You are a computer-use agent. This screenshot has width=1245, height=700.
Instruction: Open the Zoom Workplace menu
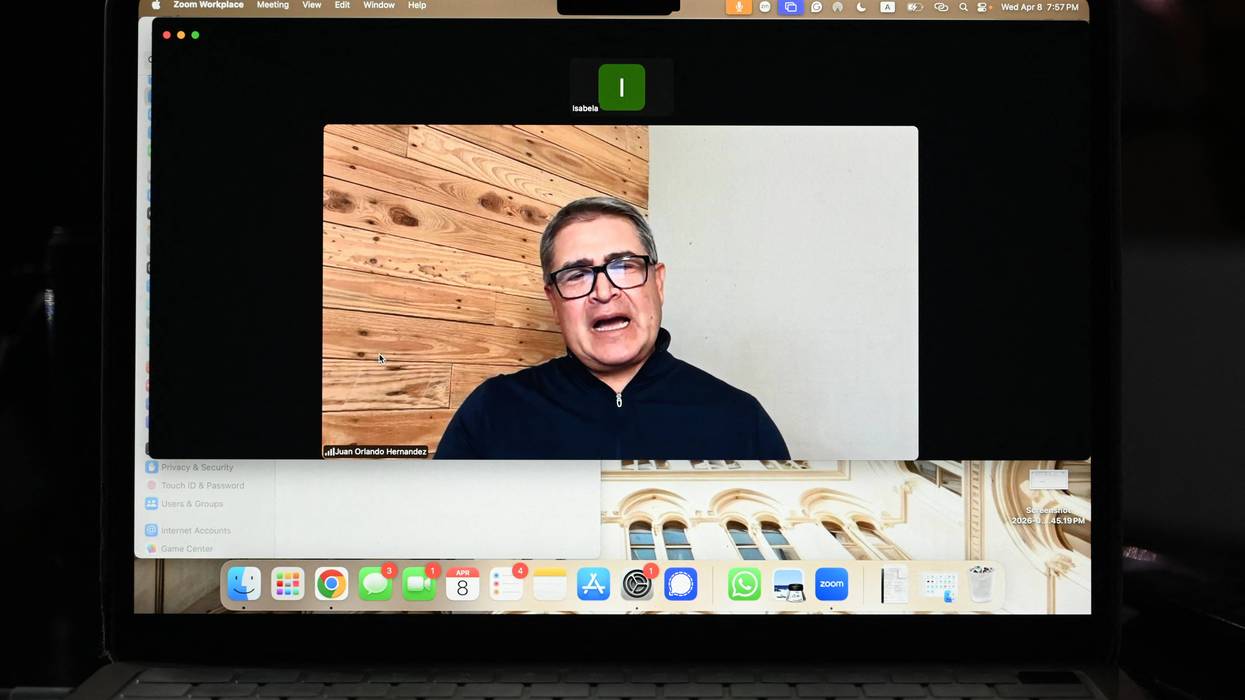click(x=208, y=5)
